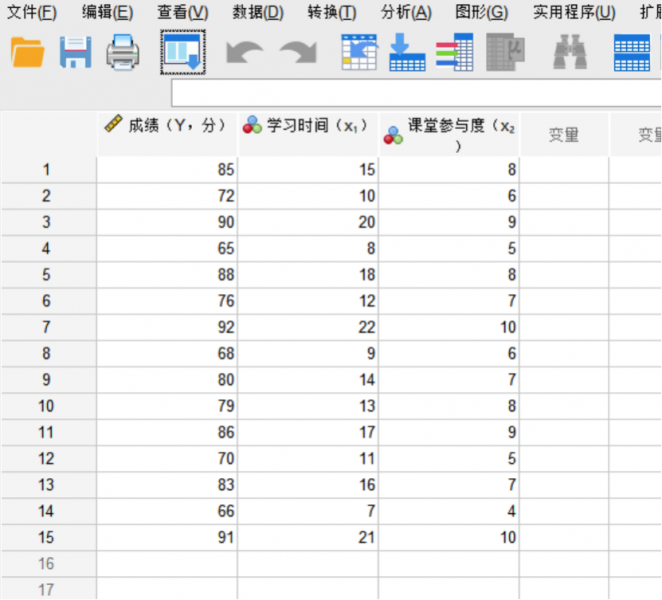The image size is (662, 600).
Task: Click score cell 90 in row 3
Action: click(167, 222)
